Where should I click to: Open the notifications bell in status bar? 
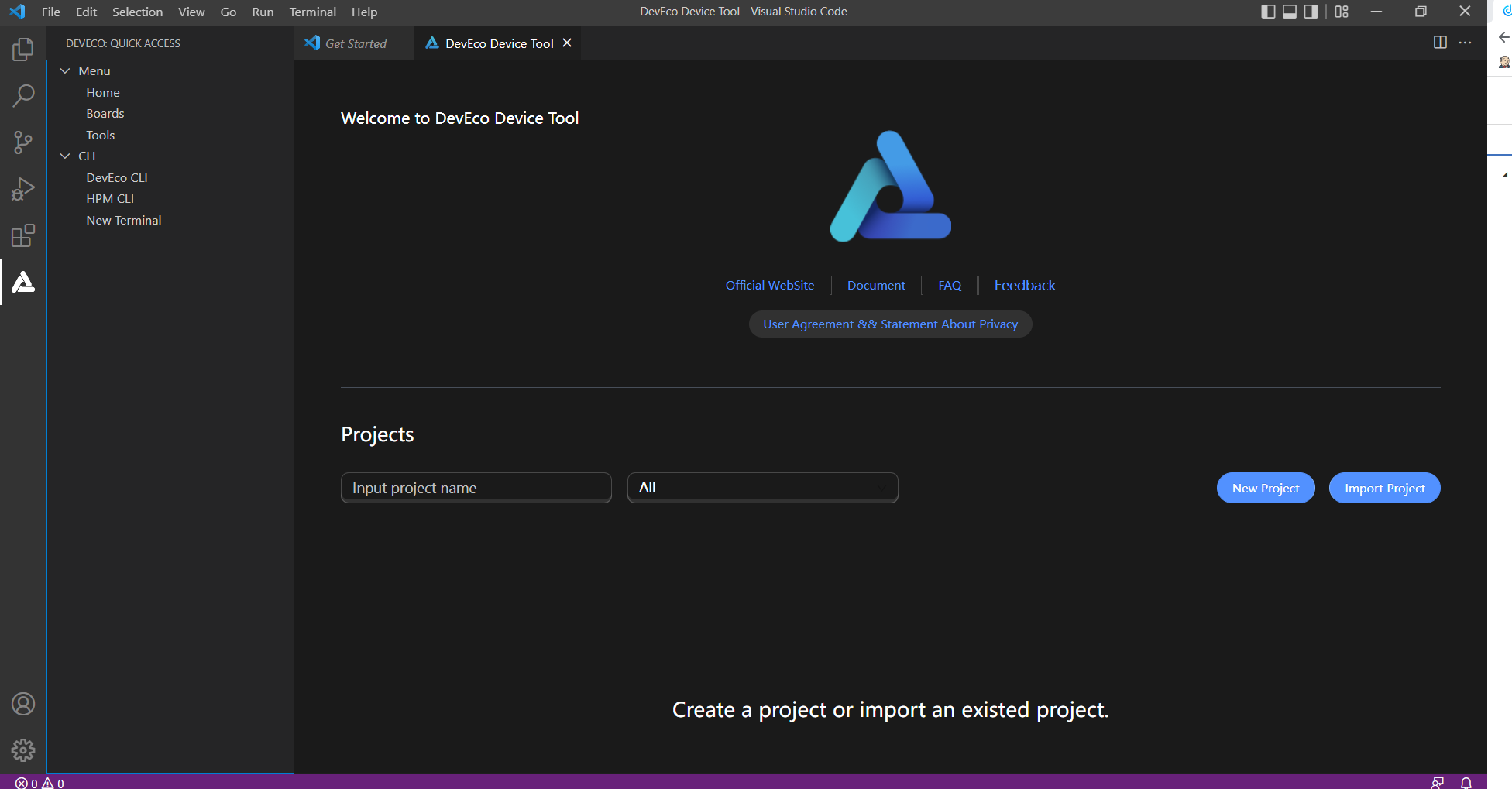click(1466, 783)
